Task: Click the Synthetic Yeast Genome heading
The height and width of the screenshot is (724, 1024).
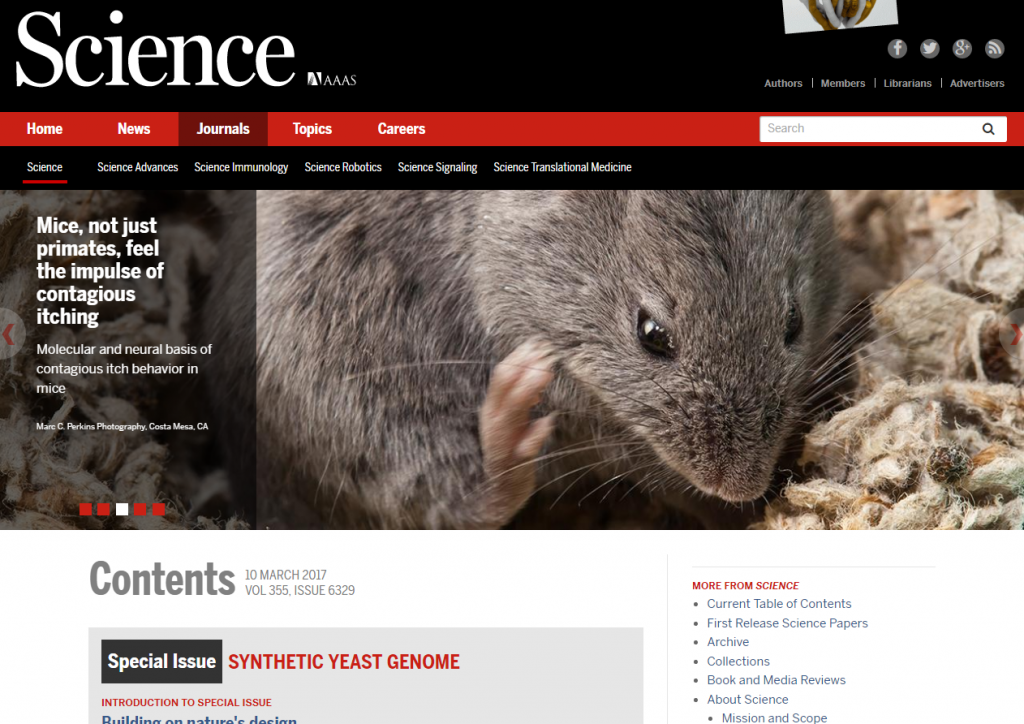Action: point(344,662)
